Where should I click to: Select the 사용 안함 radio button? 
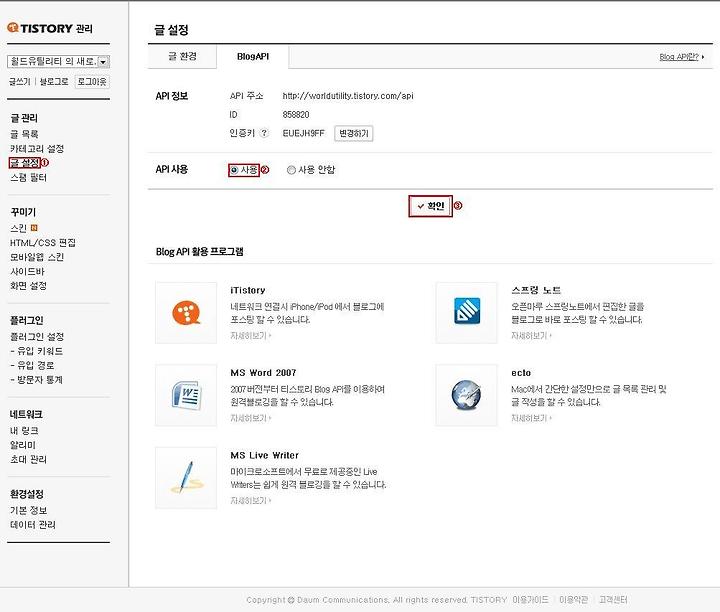coord(291,170)
